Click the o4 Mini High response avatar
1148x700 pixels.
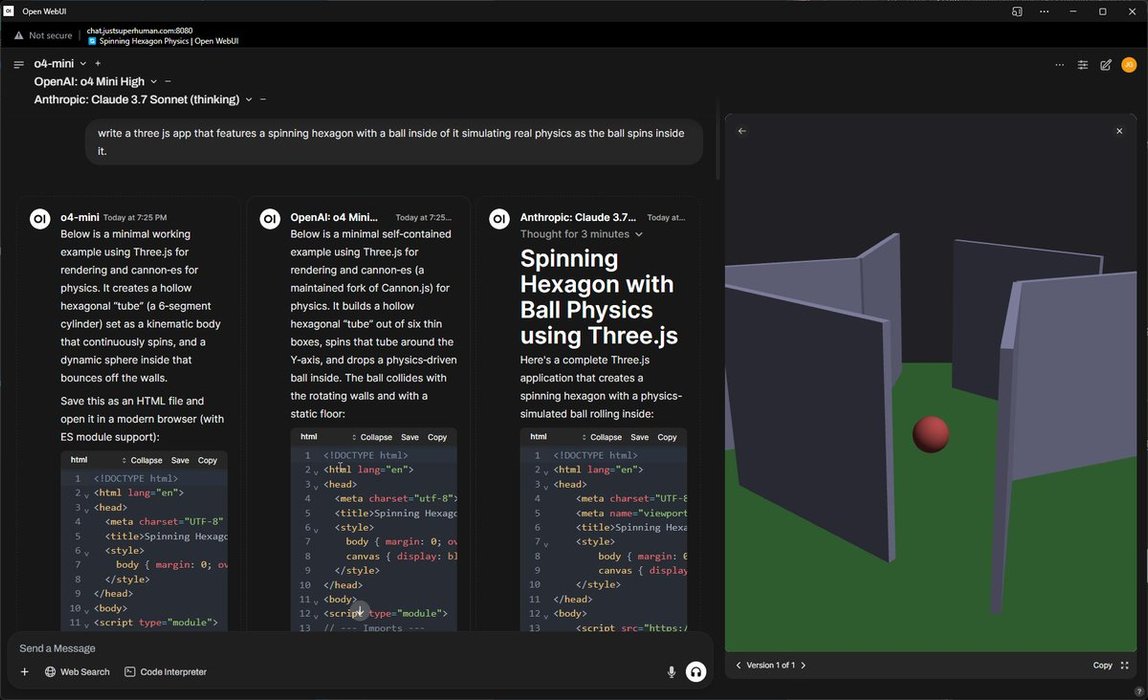coord(269,218)
